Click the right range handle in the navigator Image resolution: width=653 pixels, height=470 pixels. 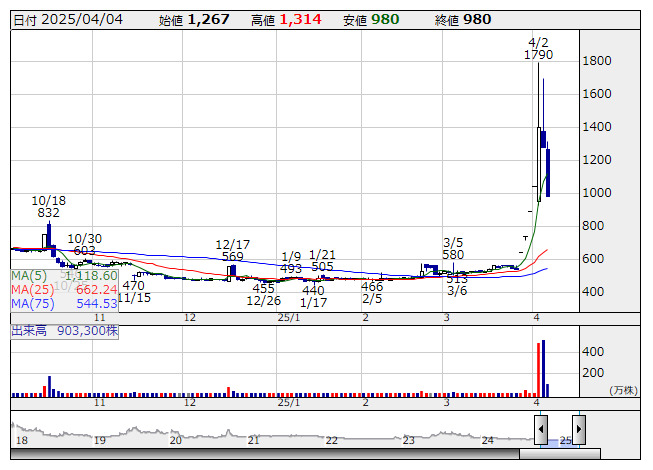tap(578, 430)
